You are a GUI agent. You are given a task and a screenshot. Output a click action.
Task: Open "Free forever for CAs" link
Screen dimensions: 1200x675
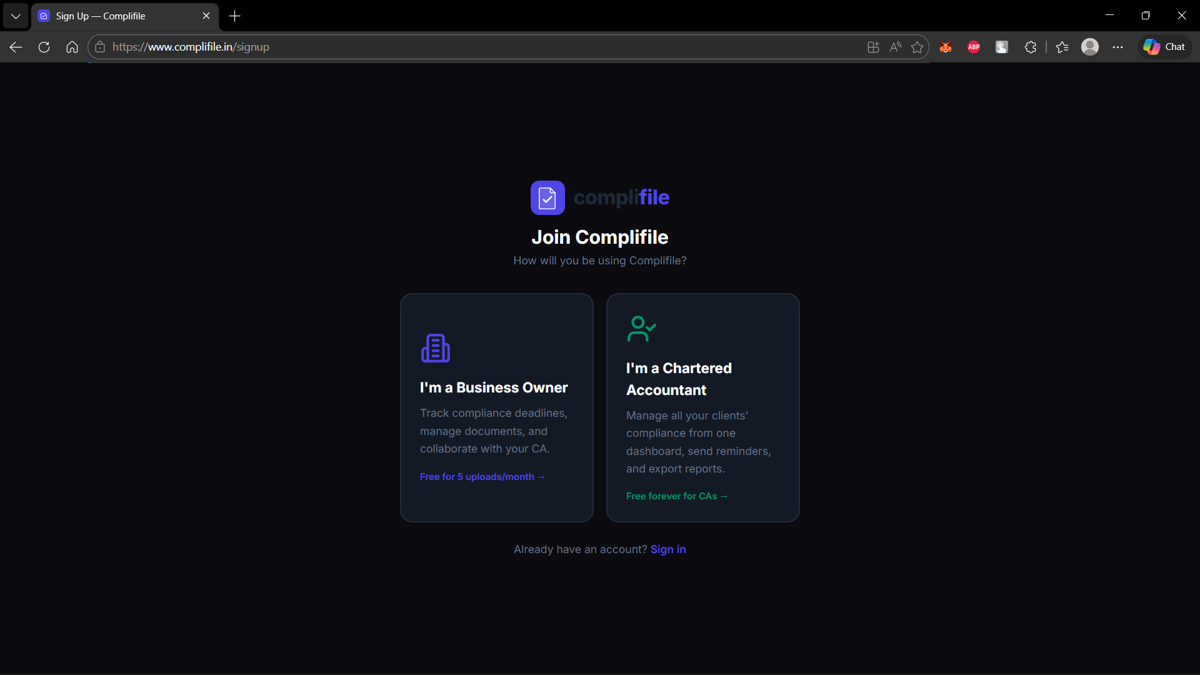(x=677, y=496)
